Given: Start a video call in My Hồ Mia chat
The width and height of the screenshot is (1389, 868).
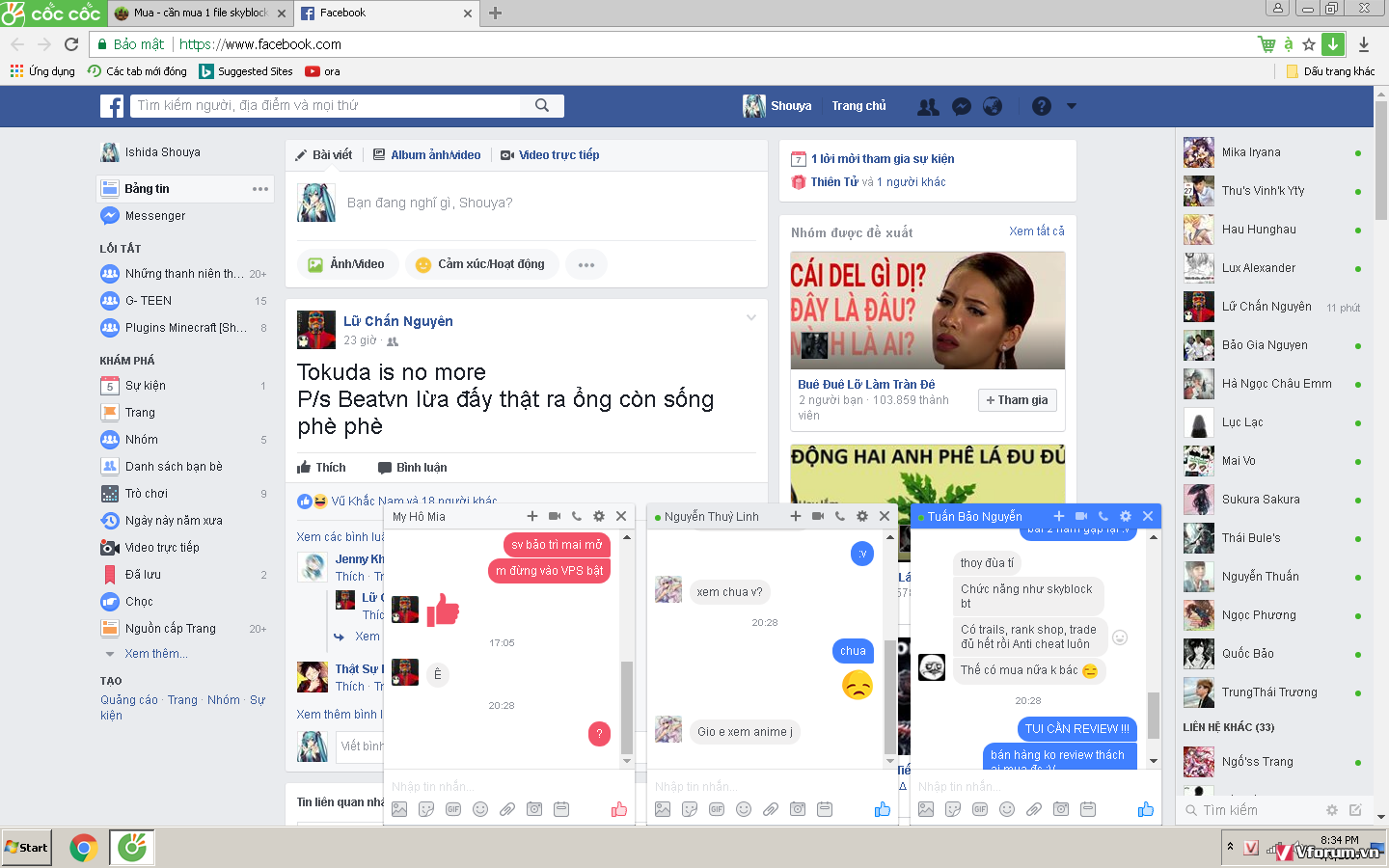Looking at the screenshot, I should click(x=555, y=517).
